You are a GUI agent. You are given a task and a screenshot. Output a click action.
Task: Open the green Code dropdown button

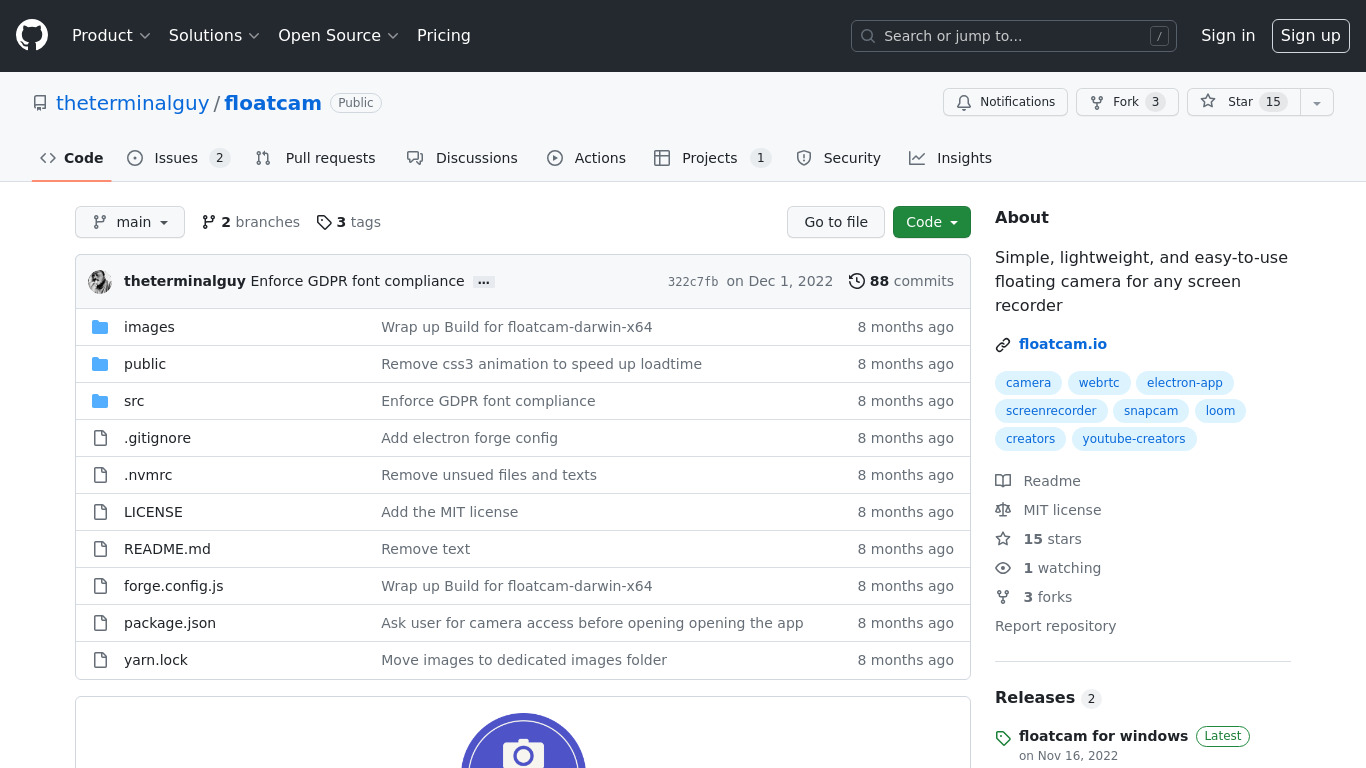click(932, 222)
